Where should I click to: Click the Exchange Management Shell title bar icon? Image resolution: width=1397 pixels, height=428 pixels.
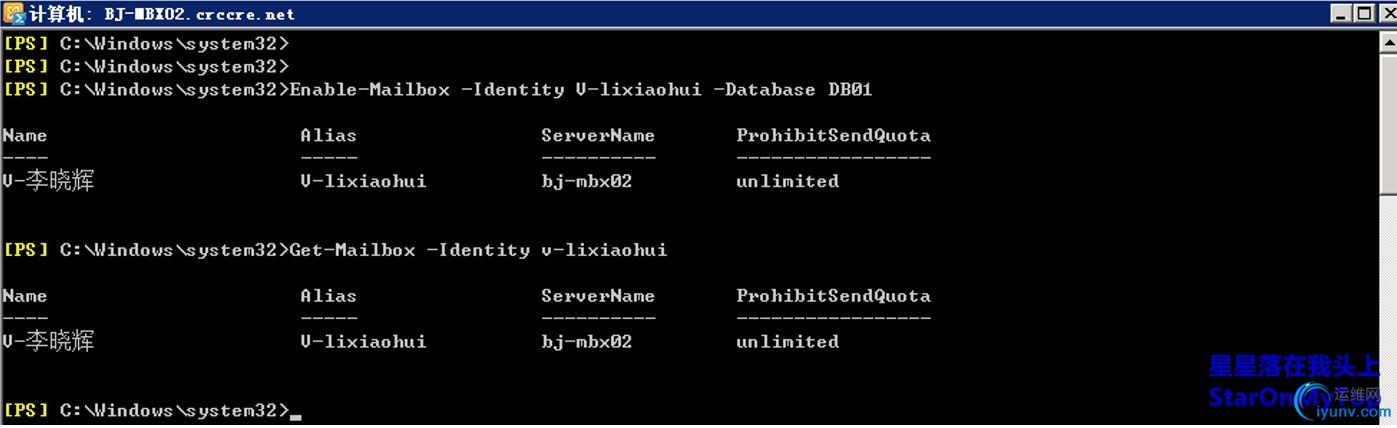(x=14, y=14)
